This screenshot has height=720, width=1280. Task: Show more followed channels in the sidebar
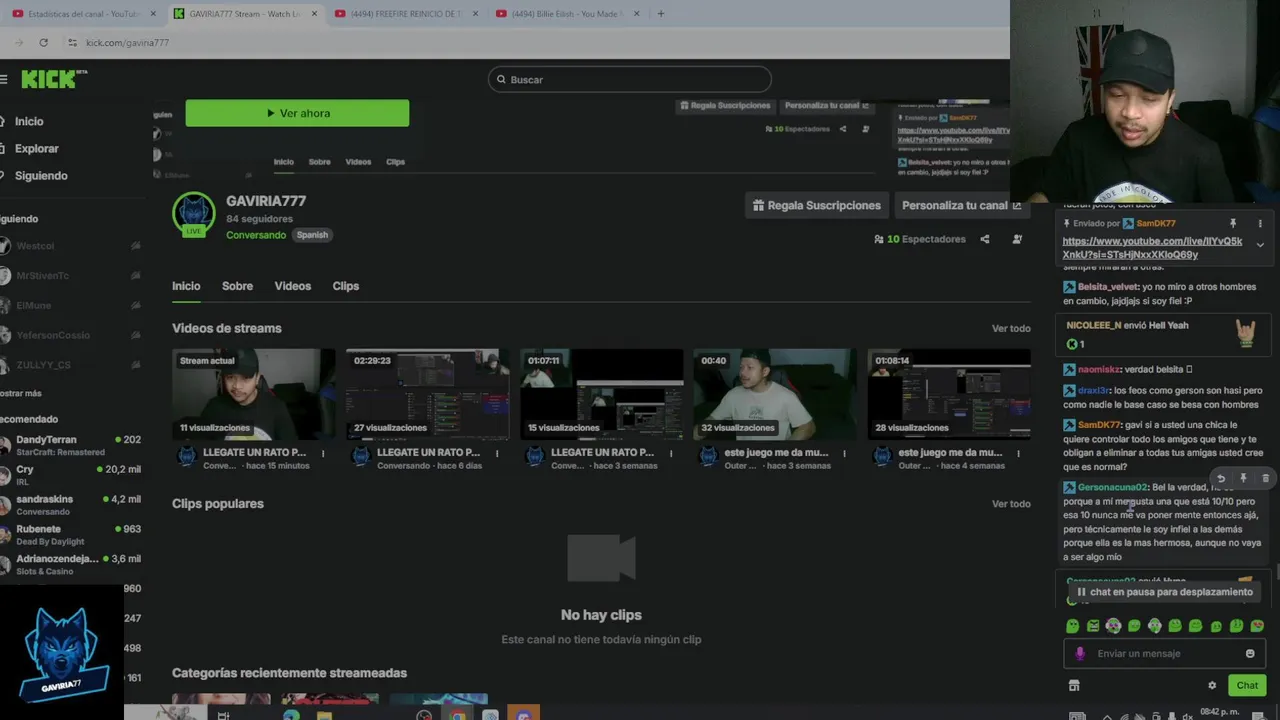[21, 393]
